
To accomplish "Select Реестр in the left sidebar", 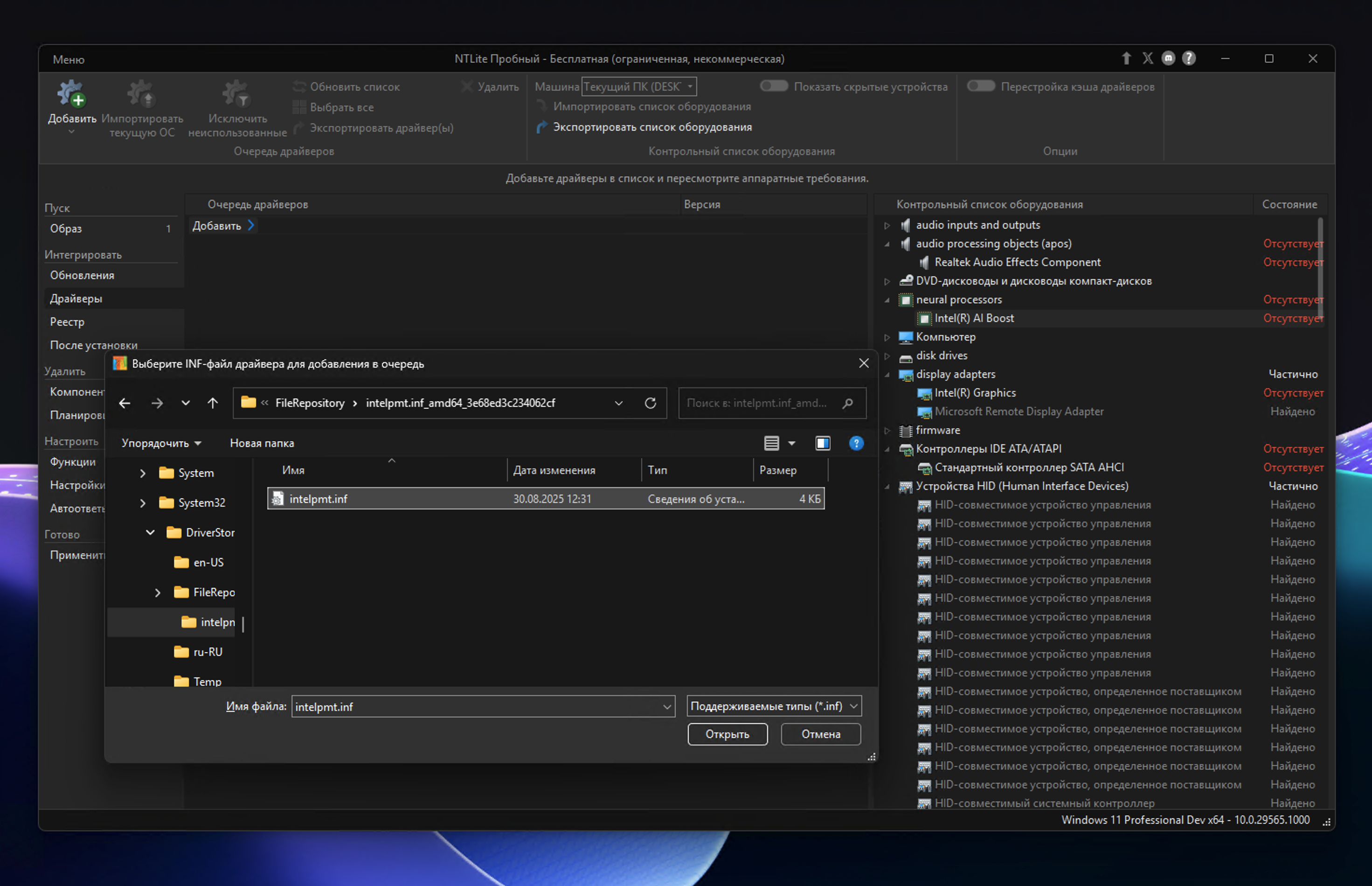I will point(67,322).
